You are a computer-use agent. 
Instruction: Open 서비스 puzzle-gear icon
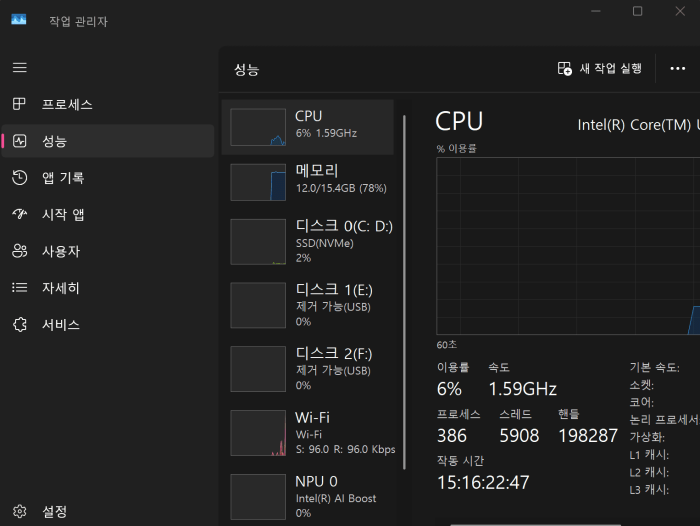(x=20, y=325)
